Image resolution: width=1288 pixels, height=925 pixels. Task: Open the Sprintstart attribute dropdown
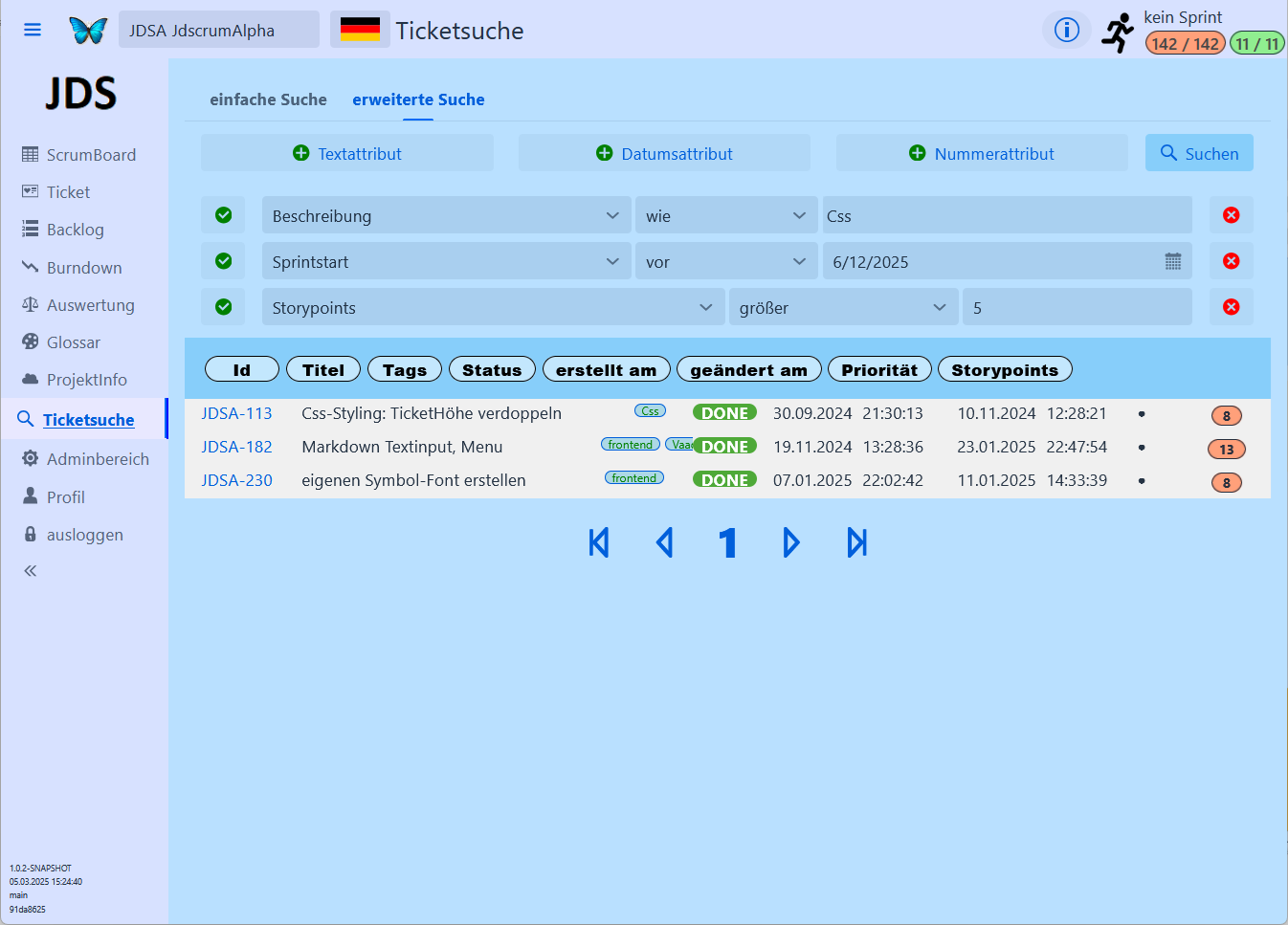click(446, 261)
